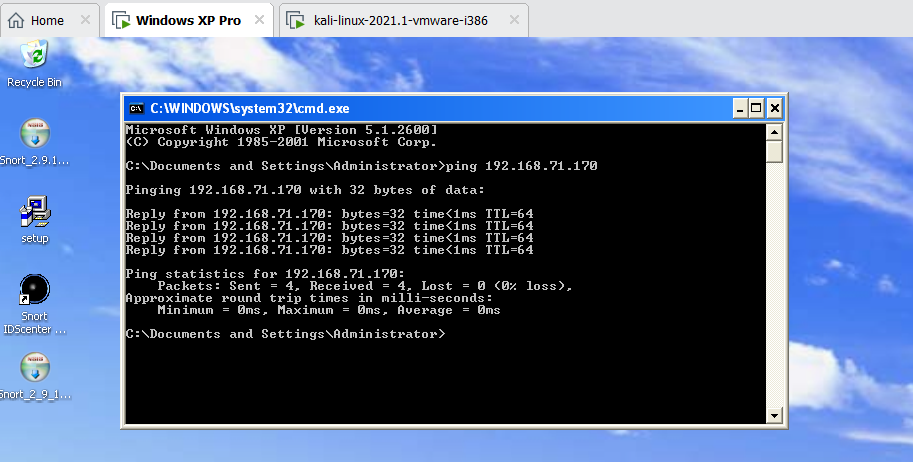The height and width of the screenshot is (462, 913).
Task: Click the 'Packets: Sent = 4' line
Action: [x=365, y=286]
